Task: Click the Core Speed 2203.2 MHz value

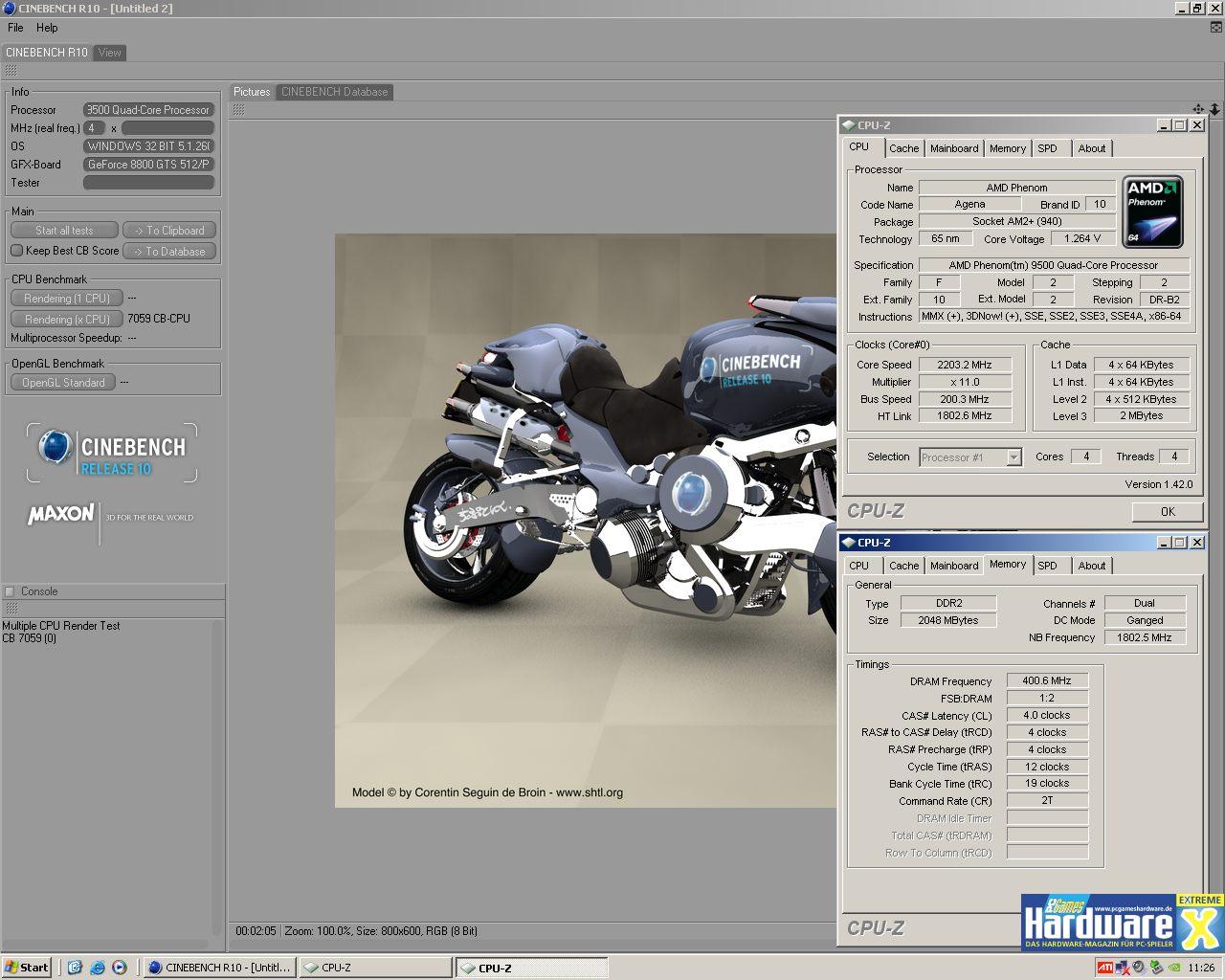Action: coord(964,365)
